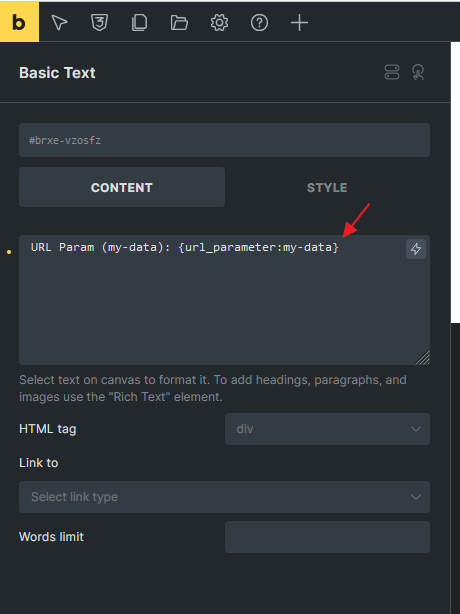This screenshot has width=460, height=614.
Task: Open the pages copy icon
Action: [139, 22]
